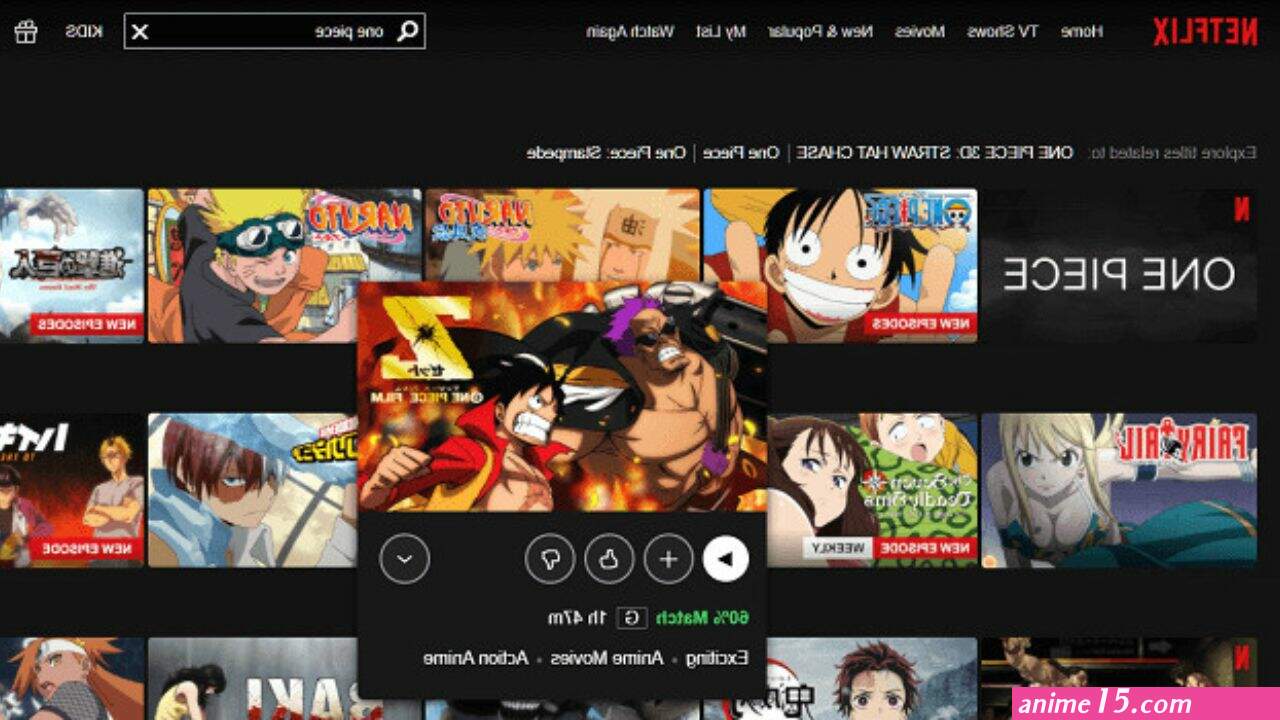Open the Movies menu item

919,32
